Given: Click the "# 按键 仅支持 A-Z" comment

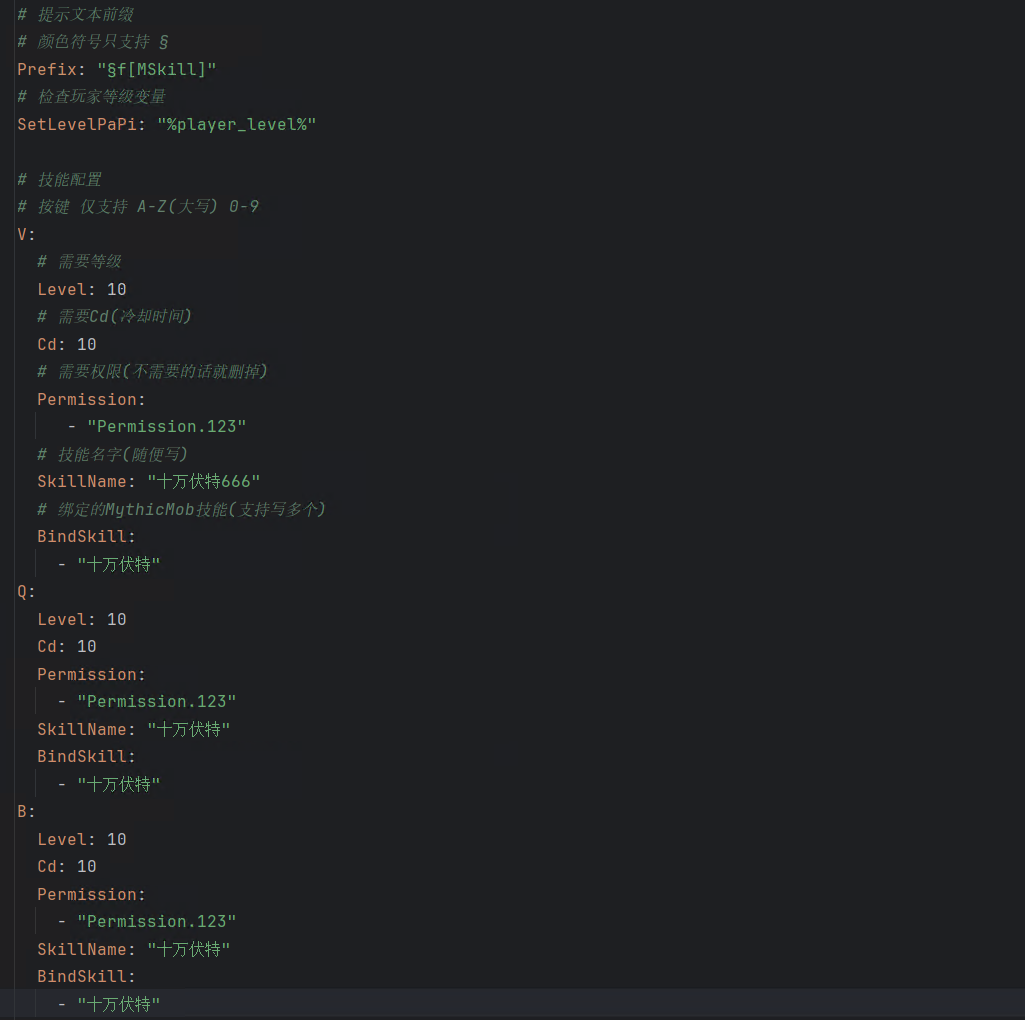Looking at the screenshot, I should [x=138, y=206].
